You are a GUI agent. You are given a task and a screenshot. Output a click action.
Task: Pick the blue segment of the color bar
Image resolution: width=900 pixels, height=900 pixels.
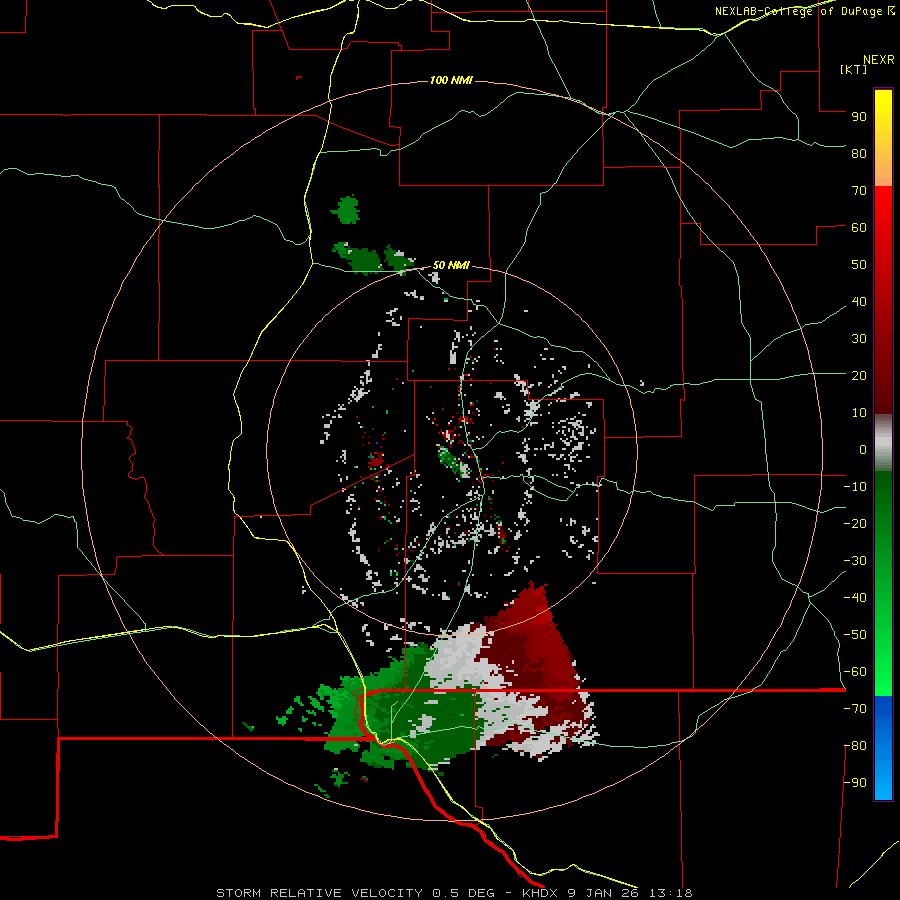click(883, 747)
